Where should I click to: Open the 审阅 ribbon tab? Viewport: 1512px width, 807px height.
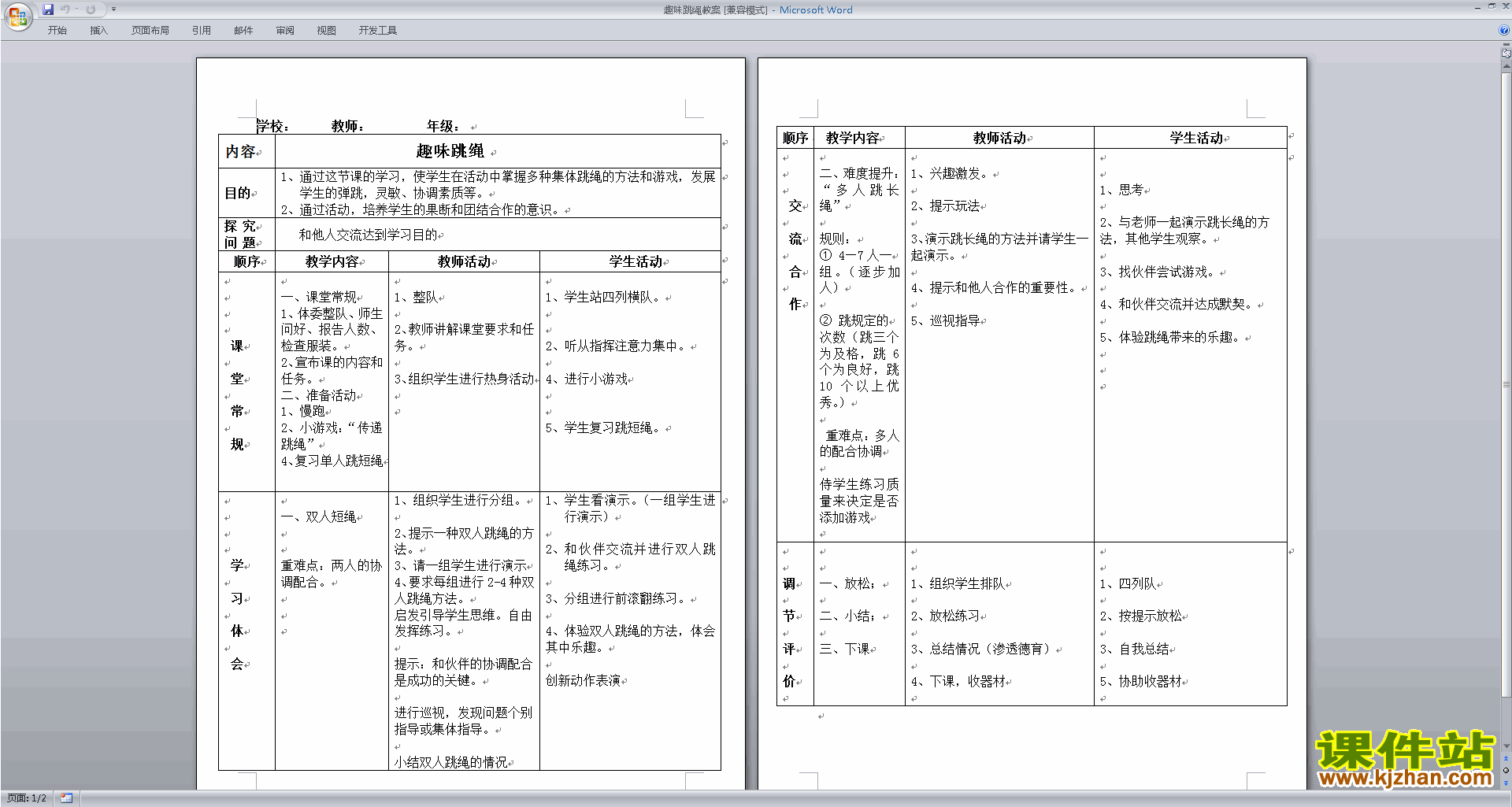point(285,30)
